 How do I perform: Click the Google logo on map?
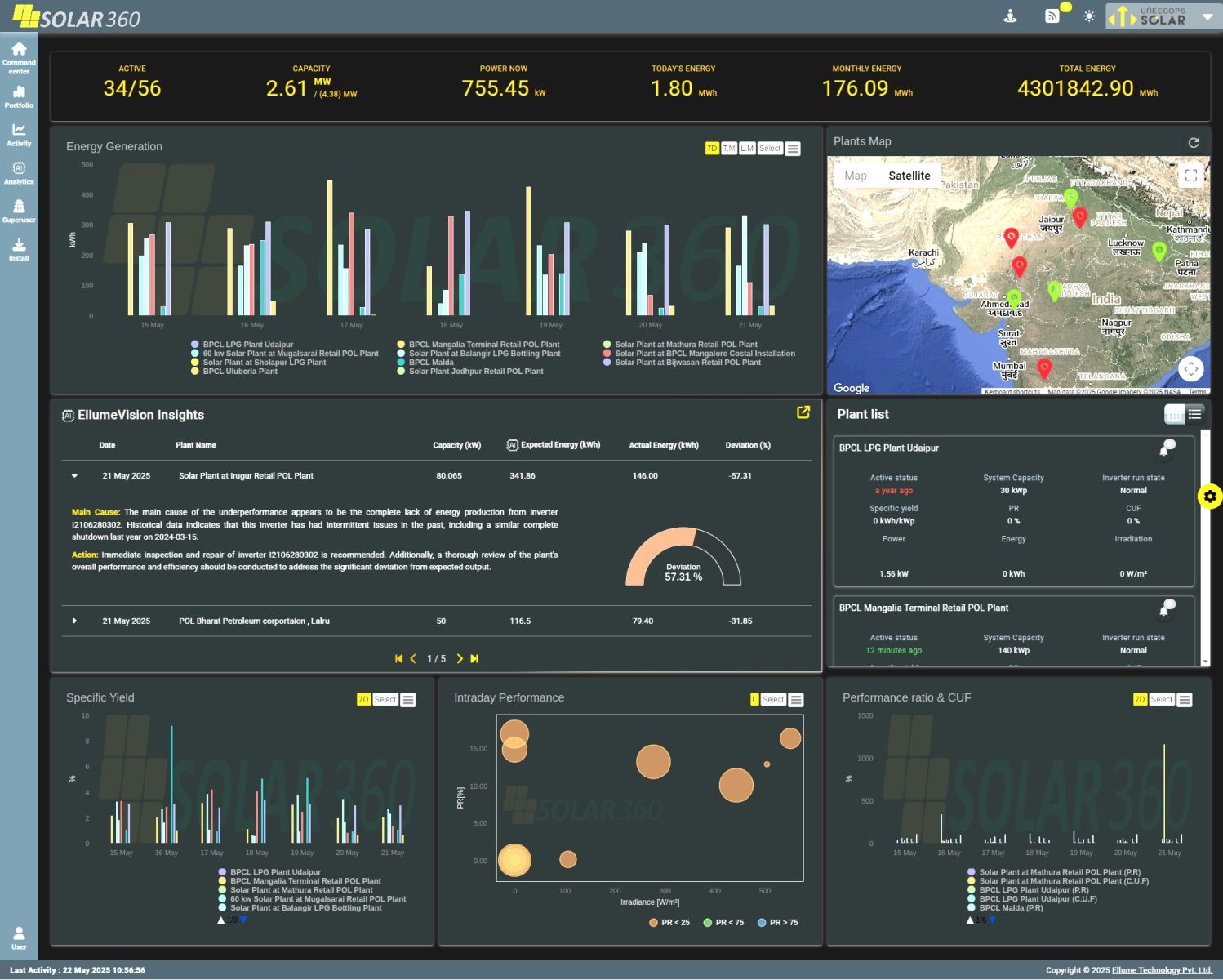[852, 388]
